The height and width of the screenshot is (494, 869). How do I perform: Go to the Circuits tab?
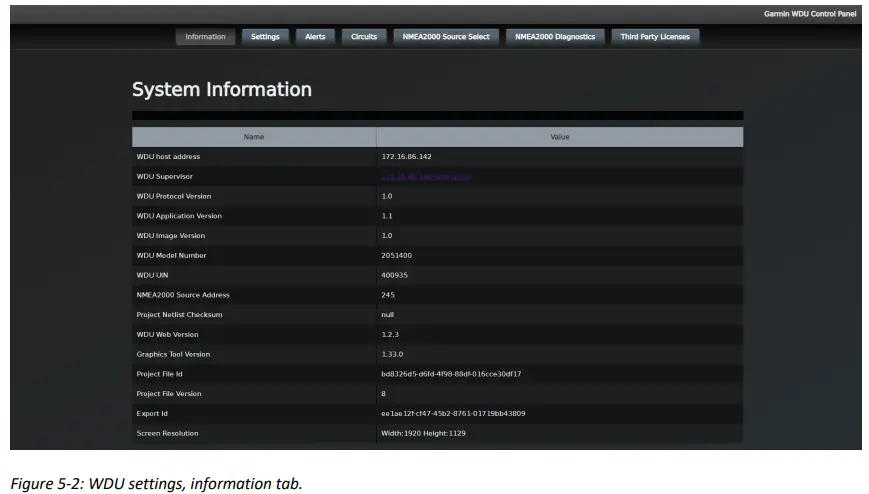click(364, 37)
